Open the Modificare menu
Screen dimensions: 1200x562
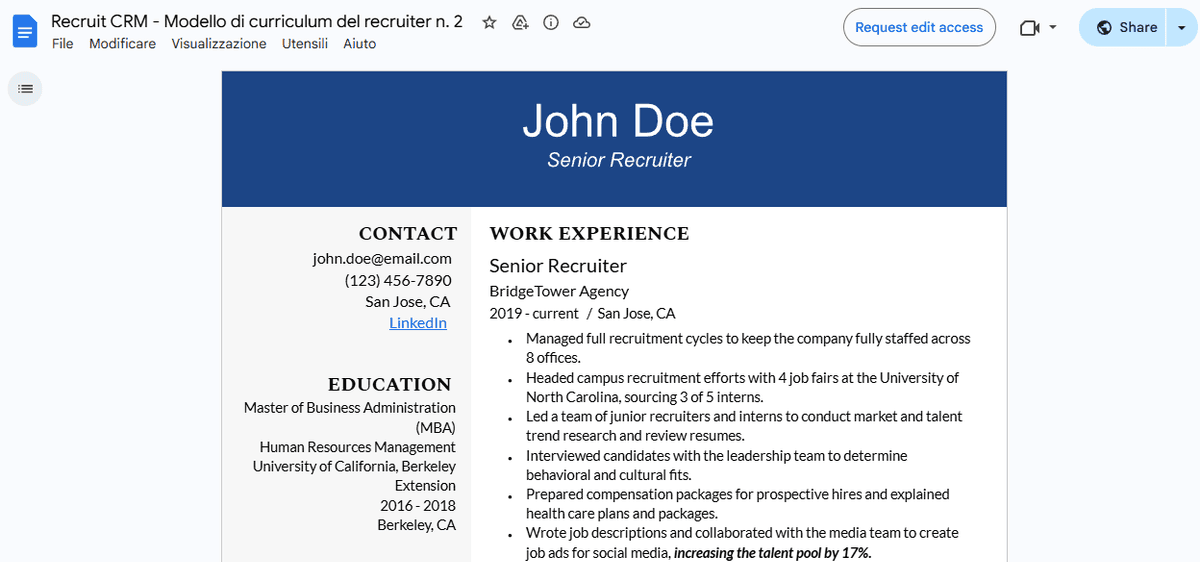click(x=122, y=44)
